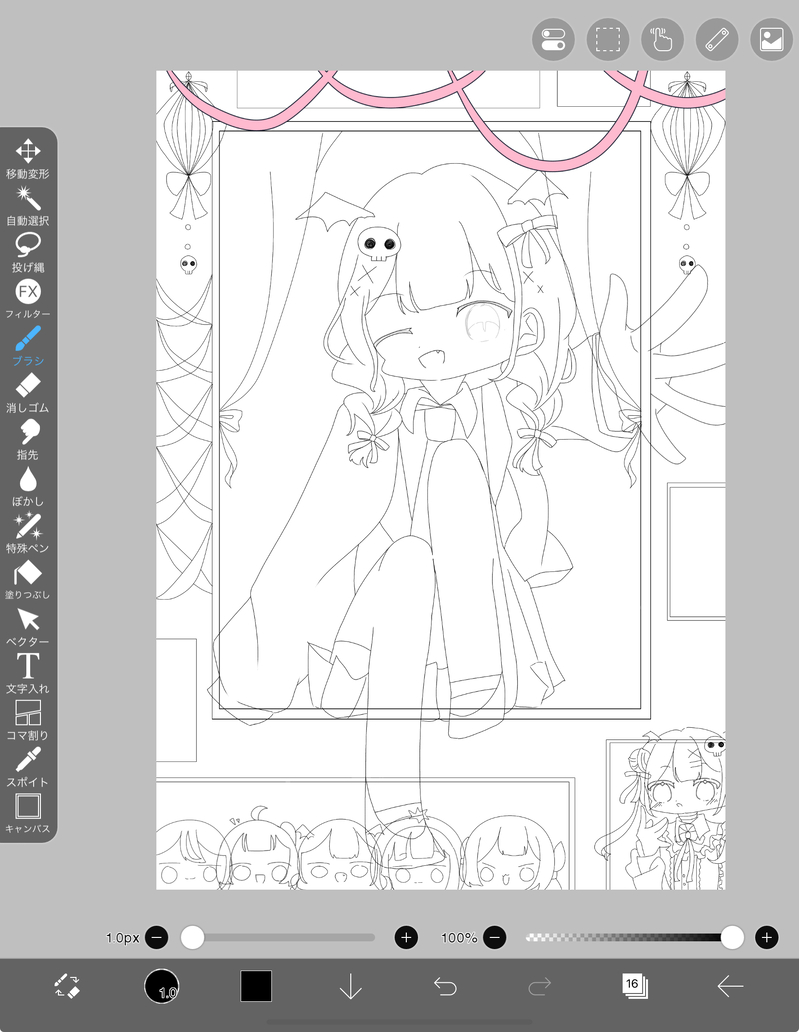The width and height of the screenshot is (799, 1032).
Task: Tap the drawing canvas artwork
Action: (440, 480)
